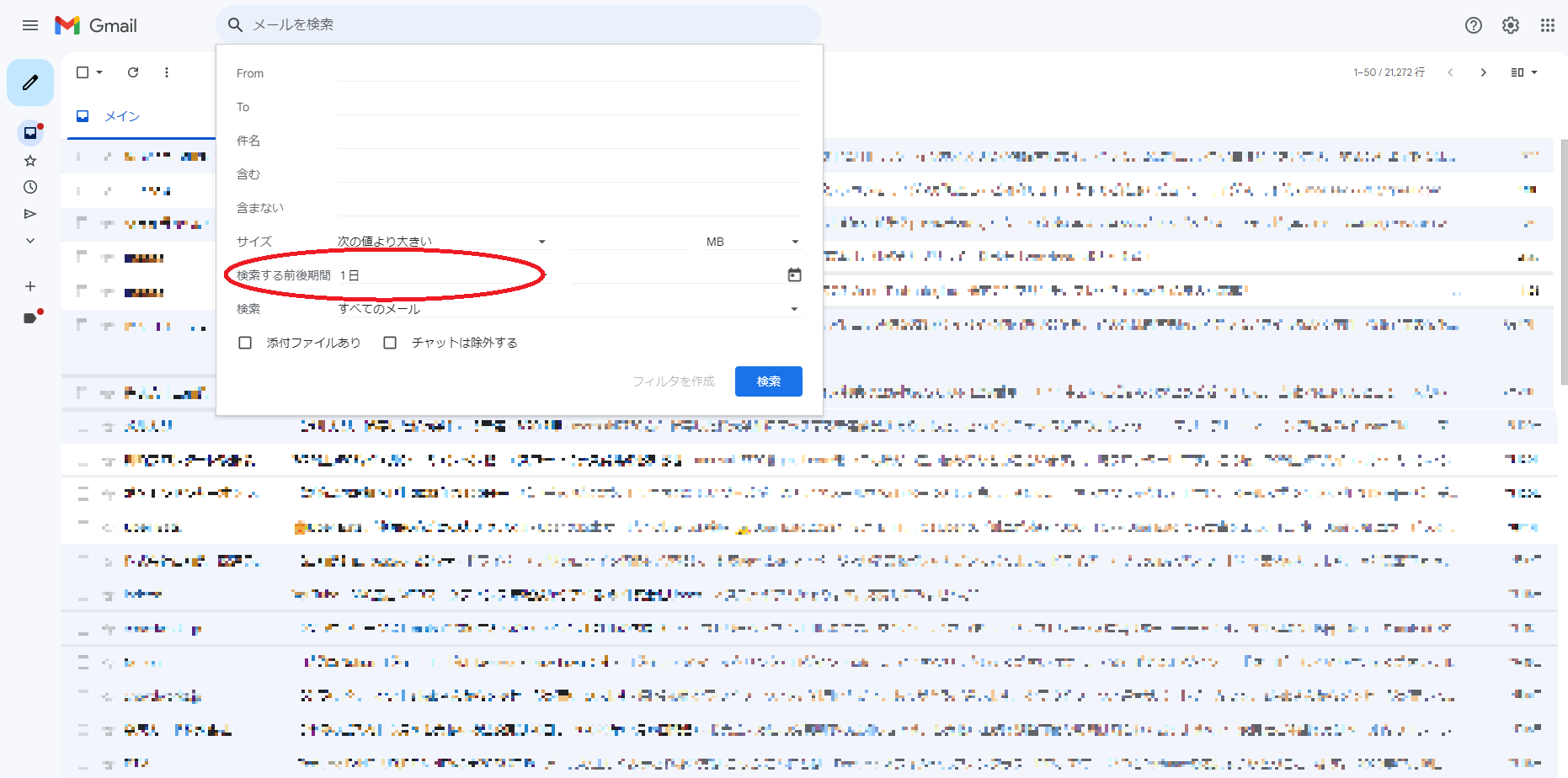This screenshot has height=778, width=1568.
Task: Click the blue 検索 button
Action: coord(768,381)
